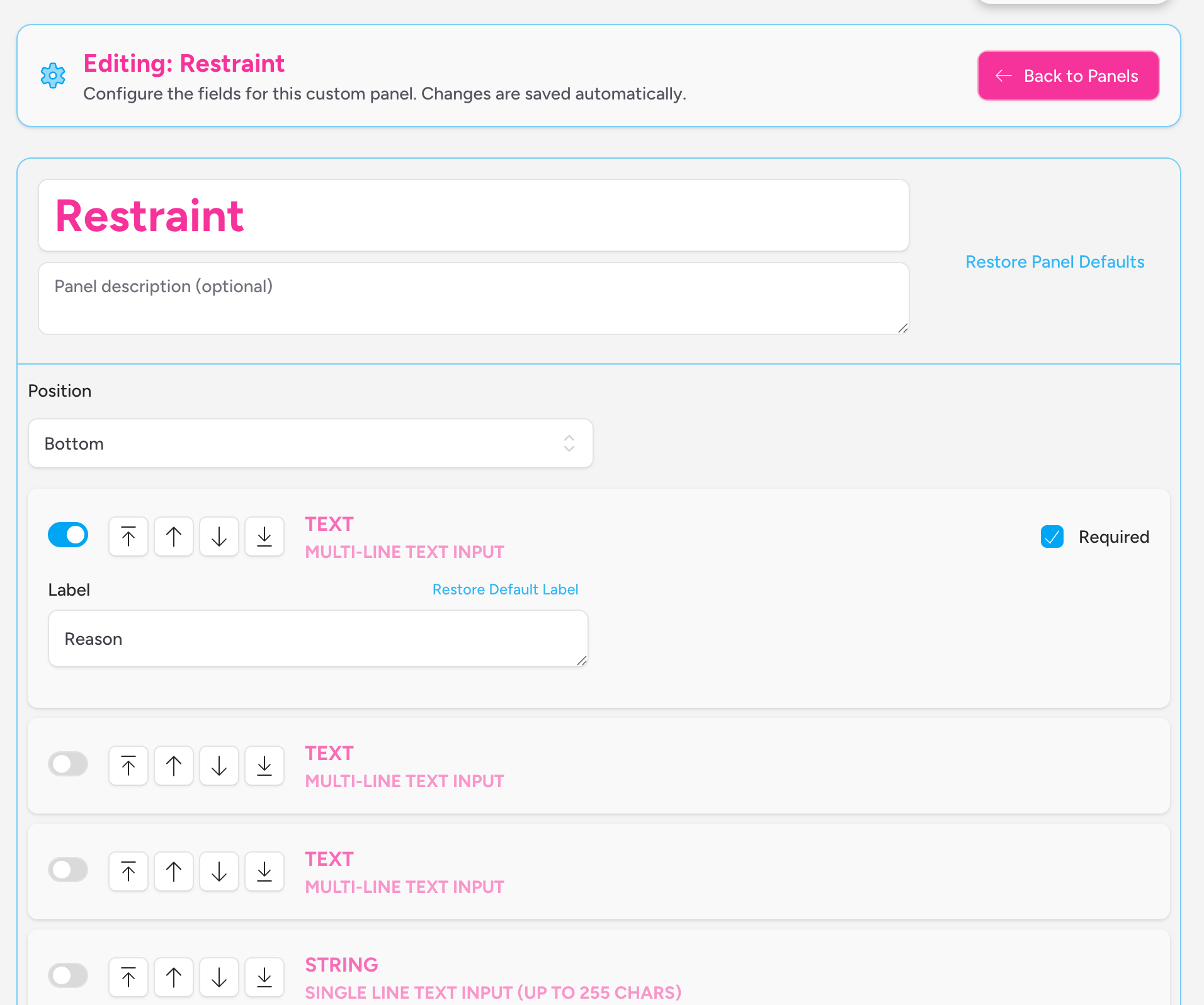Move the Reason field to the bottom
The width and height of the screenshot is (1204, 1005).
[x=264, y=536]
